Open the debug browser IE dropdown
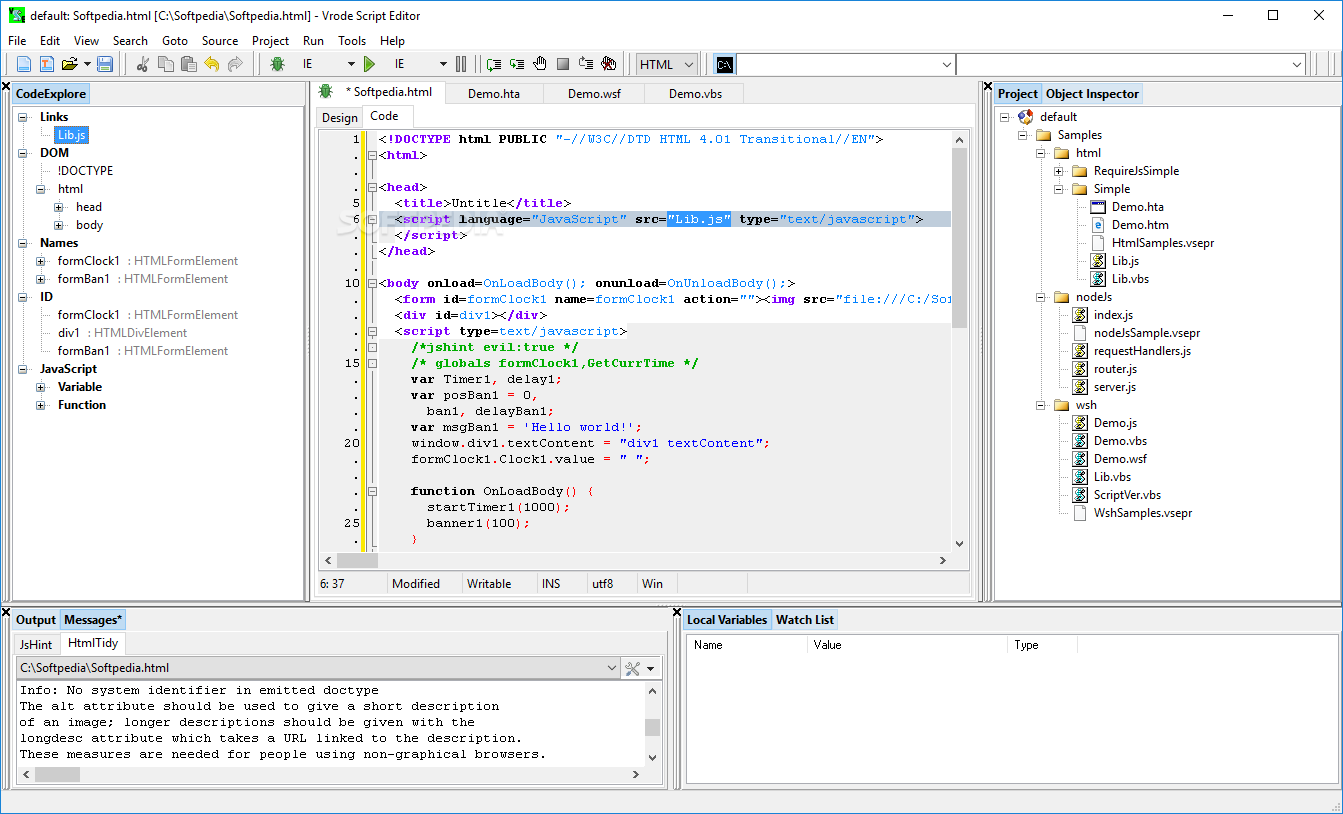The height and width of the screenshot is (814, 1343). pos(351,64)
